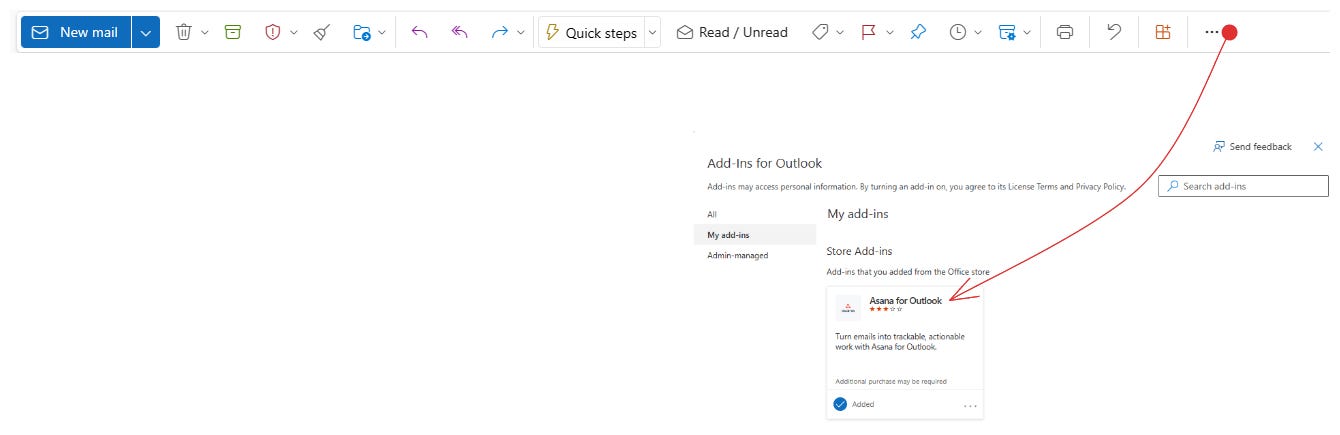This screenshot has width=1340, height=435.
Task: Click the Asana for Outlook title
Action: pyautogui.click(x=906, y=300)
